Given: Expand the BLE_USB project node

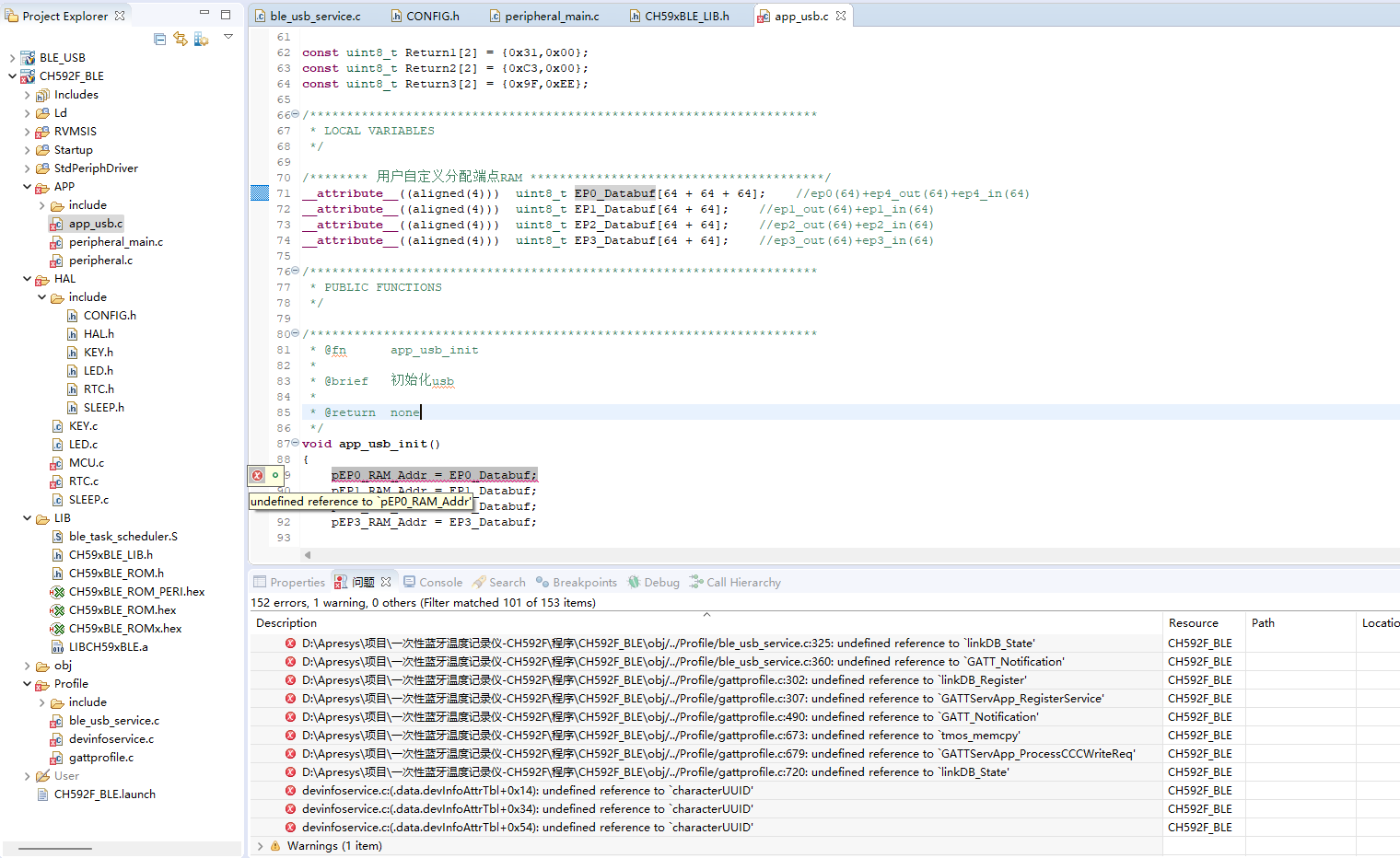Looking at the screenshot, I should (x=12, y=58).
